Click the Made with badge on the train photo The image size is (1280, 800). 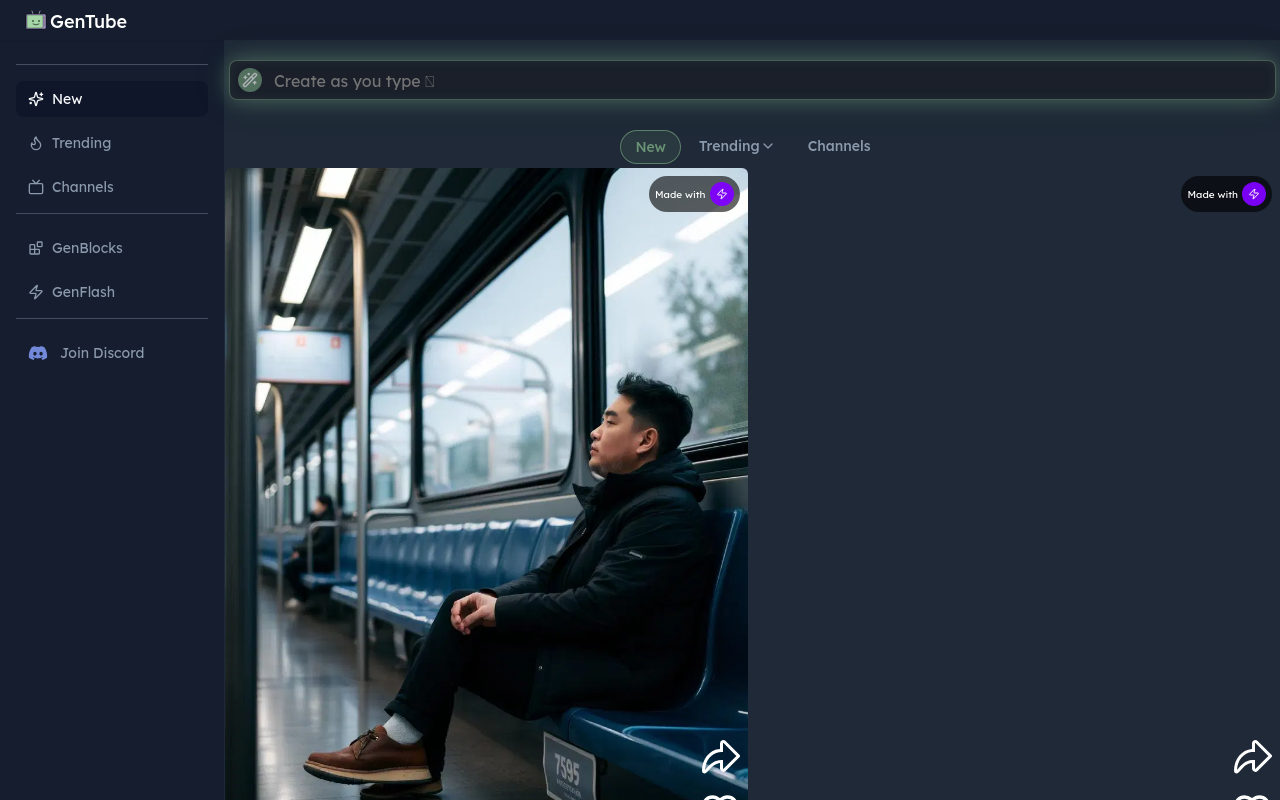click(x=694, y=194)
